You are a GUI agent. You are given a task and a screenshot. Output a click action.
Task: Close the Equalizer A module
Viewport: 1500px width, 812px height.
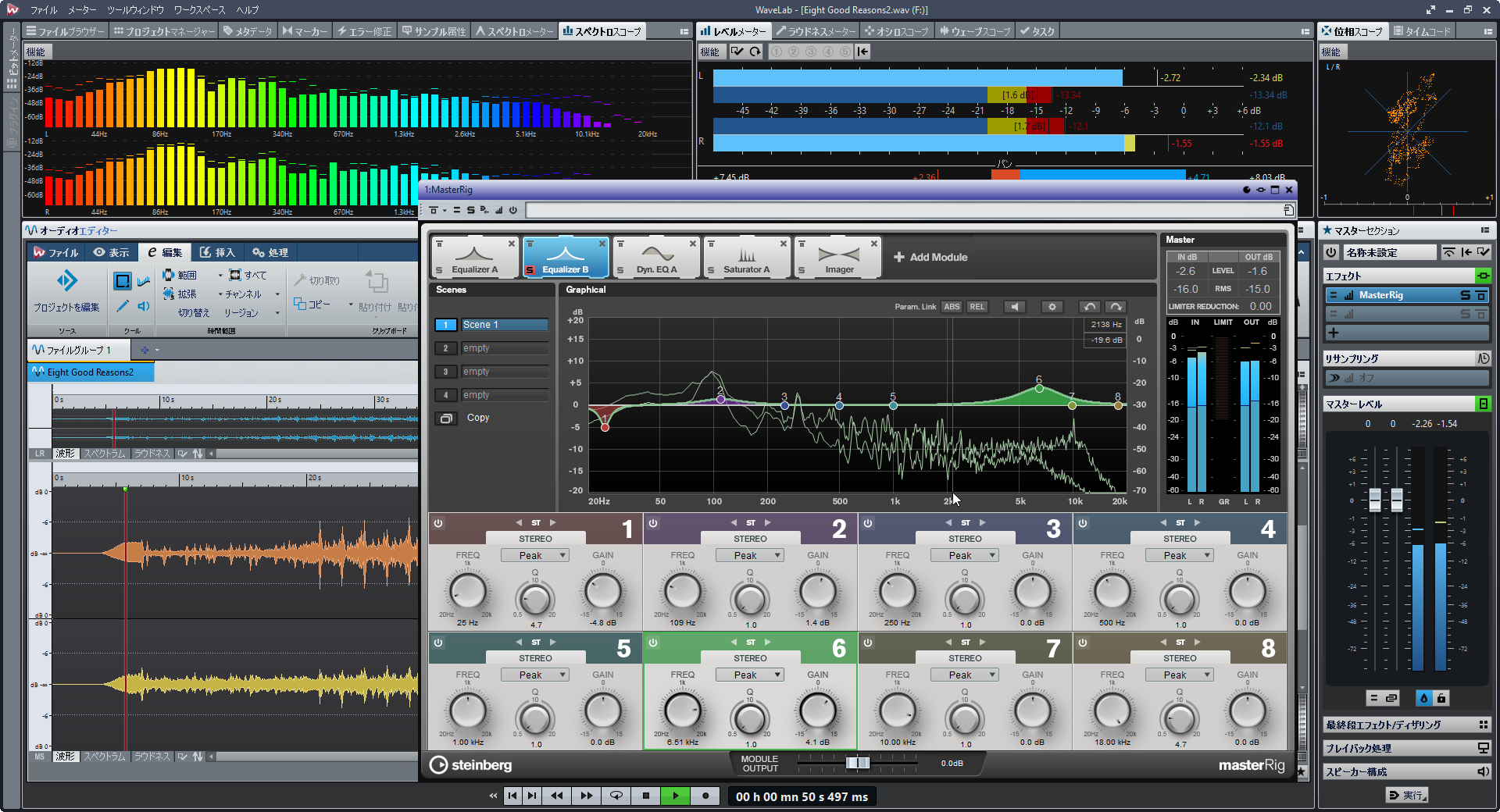[x=512, y=244]
